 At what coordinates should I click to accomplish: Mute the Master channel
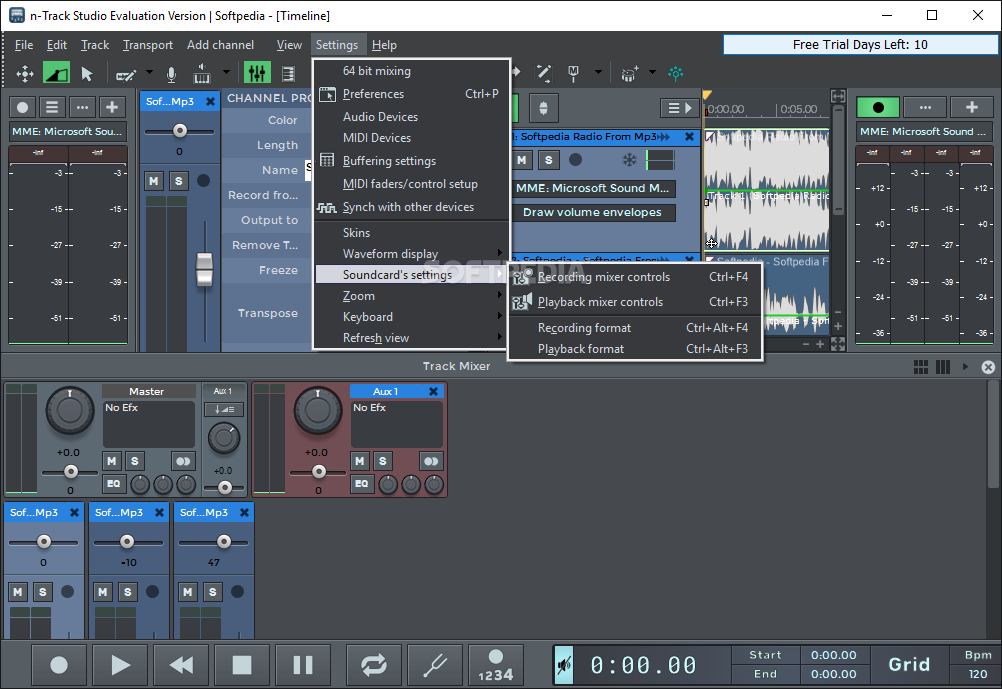pyautogui.click(x=112, y=461)
